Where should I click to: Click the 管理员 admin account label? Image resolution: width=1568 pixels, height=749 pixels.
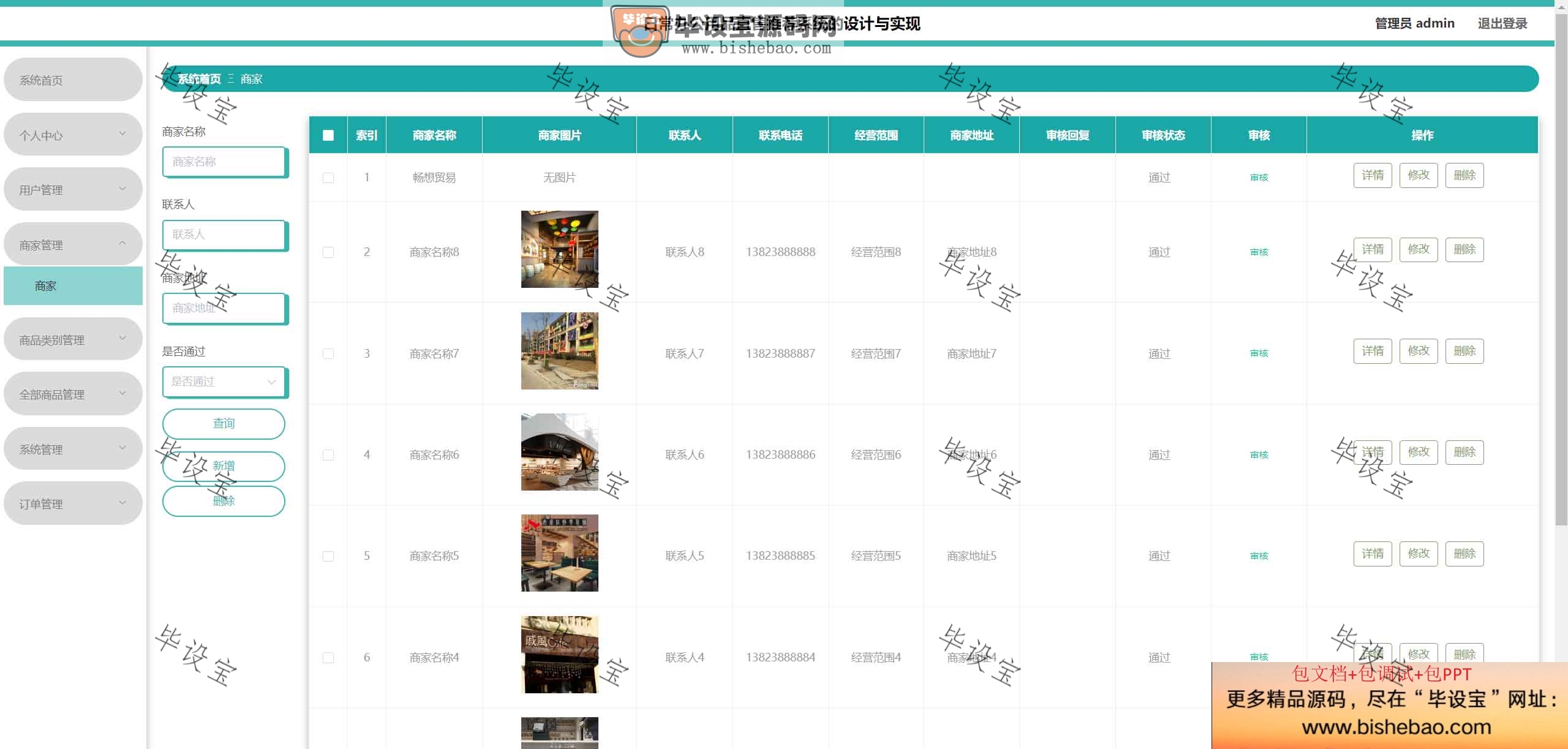1414,23
